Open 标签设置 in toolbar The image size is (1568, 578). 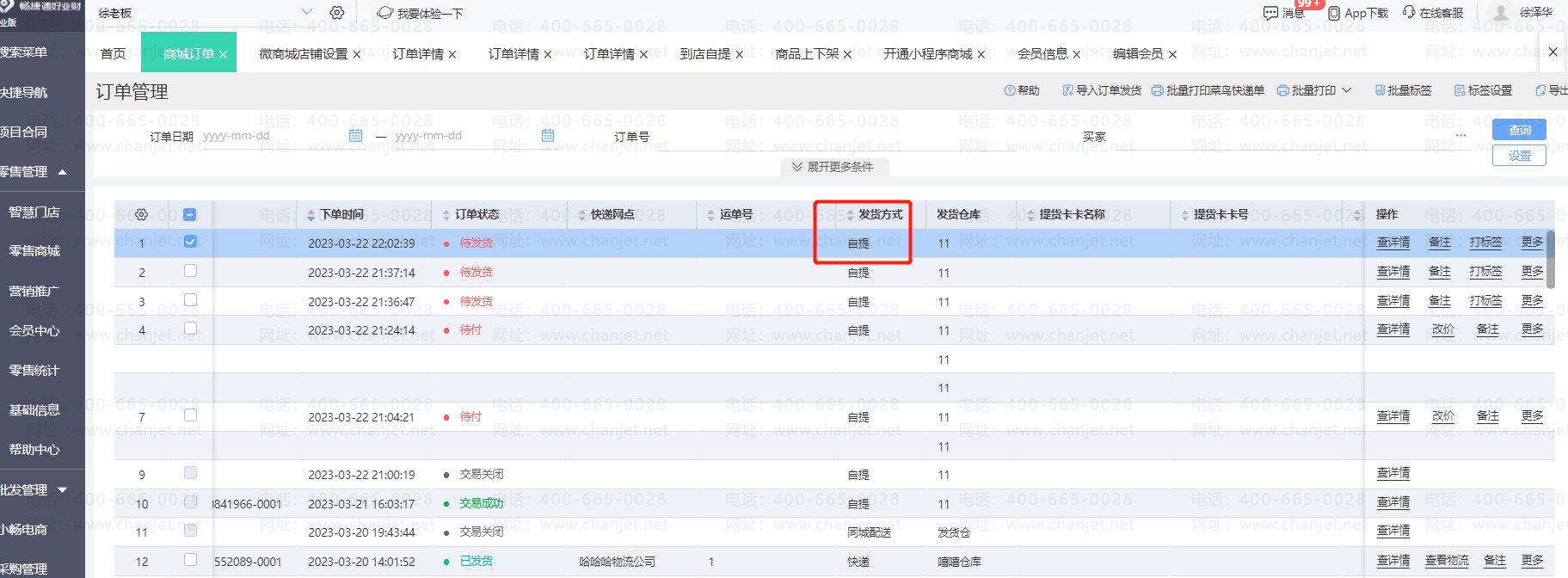(1483, 90)
